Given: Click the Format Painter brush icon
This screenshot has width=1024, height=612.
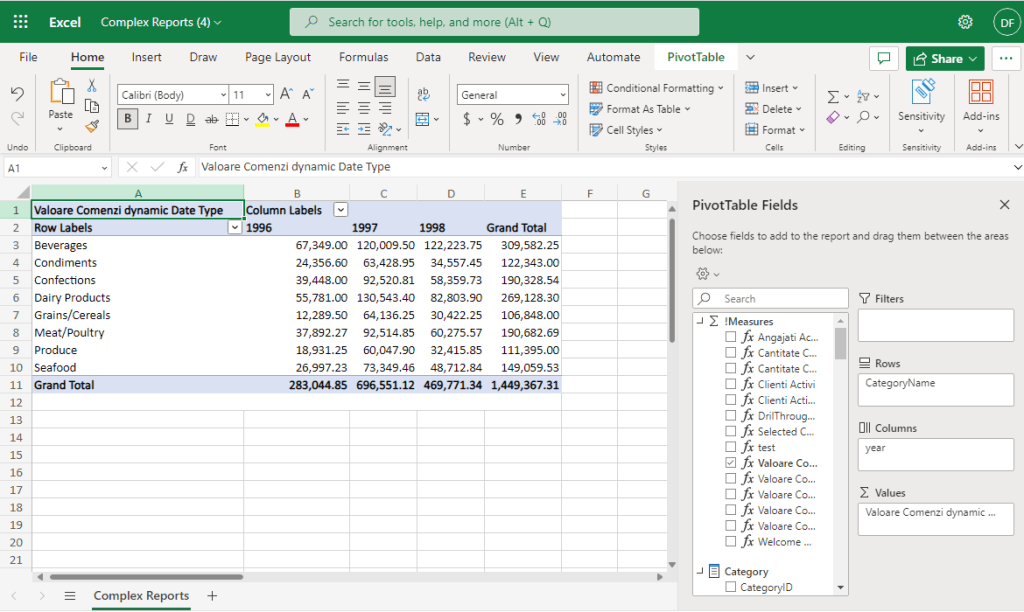Looking at the screenshot, I should pos(92,126).
